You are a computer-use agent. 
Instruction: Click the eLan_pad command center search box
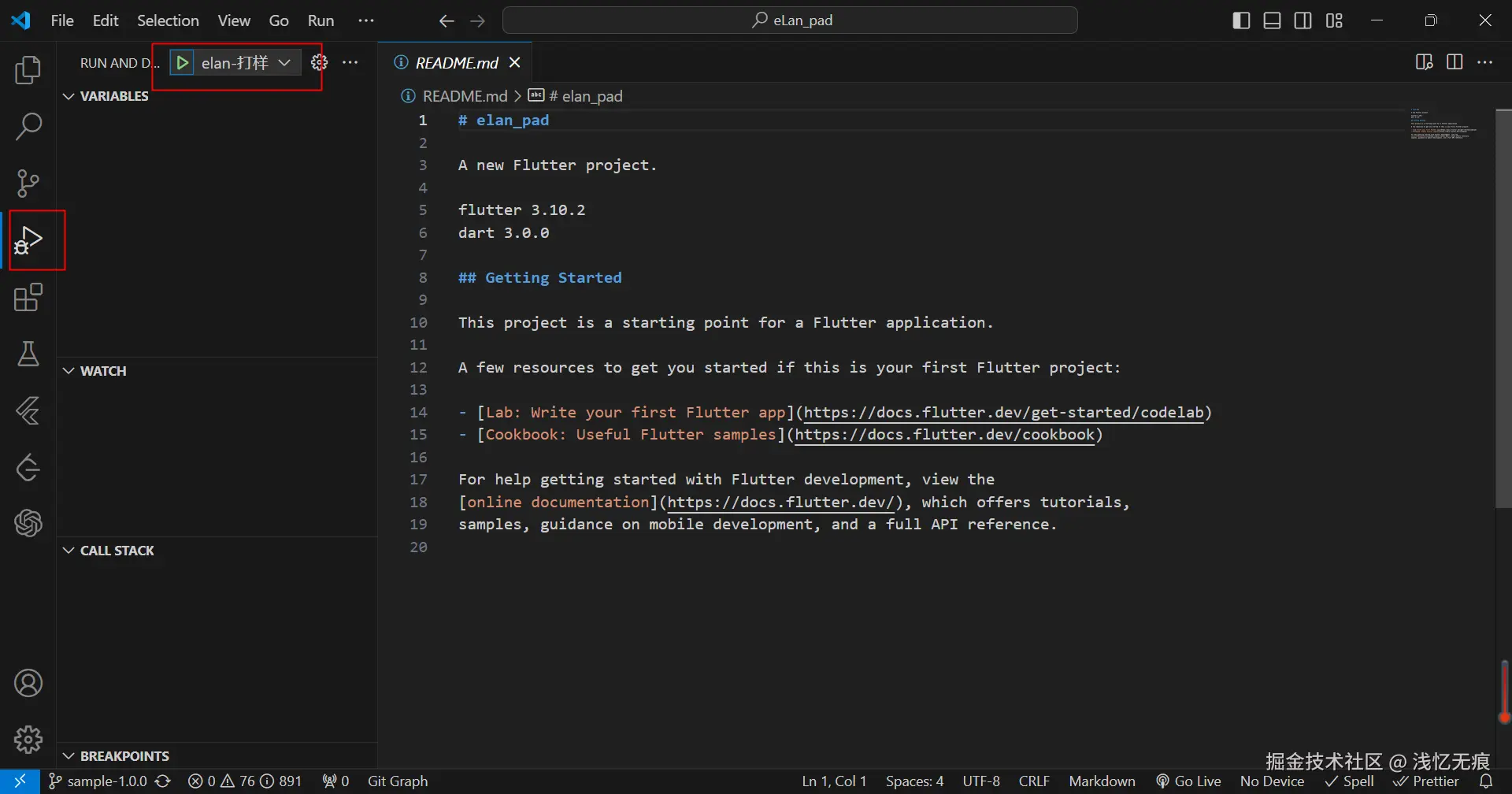coord(790,20)
